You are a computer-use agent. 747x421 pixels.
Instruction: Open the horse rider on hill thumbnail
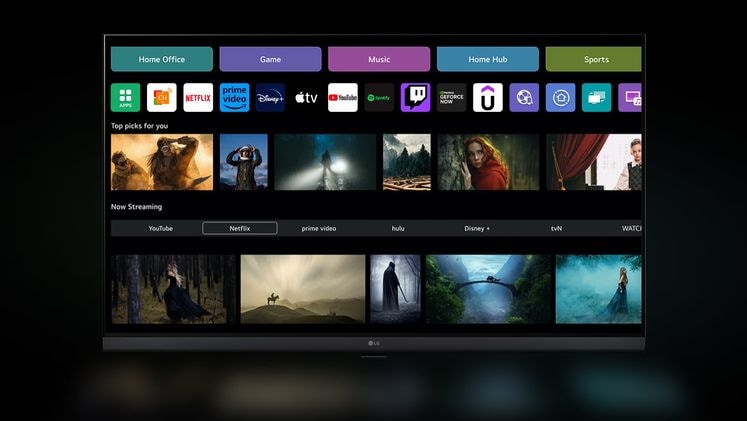(x=302, y=288)
